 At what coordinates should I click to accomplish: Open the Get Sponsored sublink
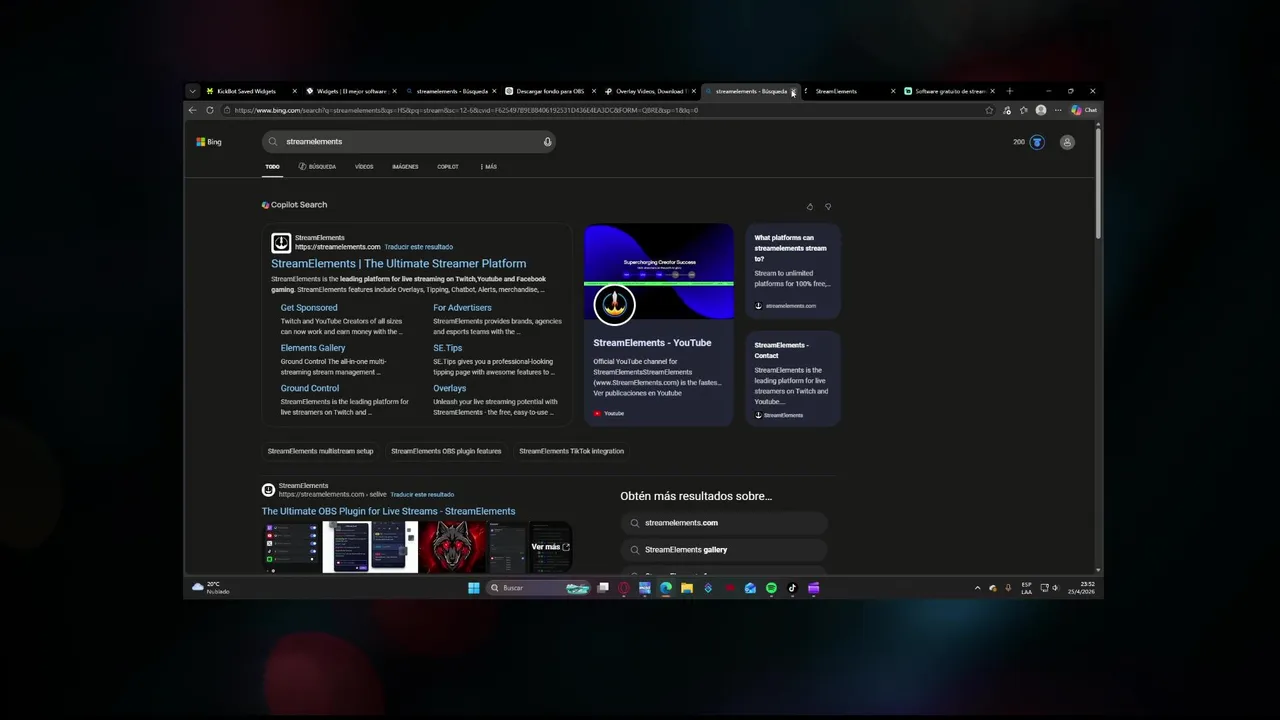309,308
